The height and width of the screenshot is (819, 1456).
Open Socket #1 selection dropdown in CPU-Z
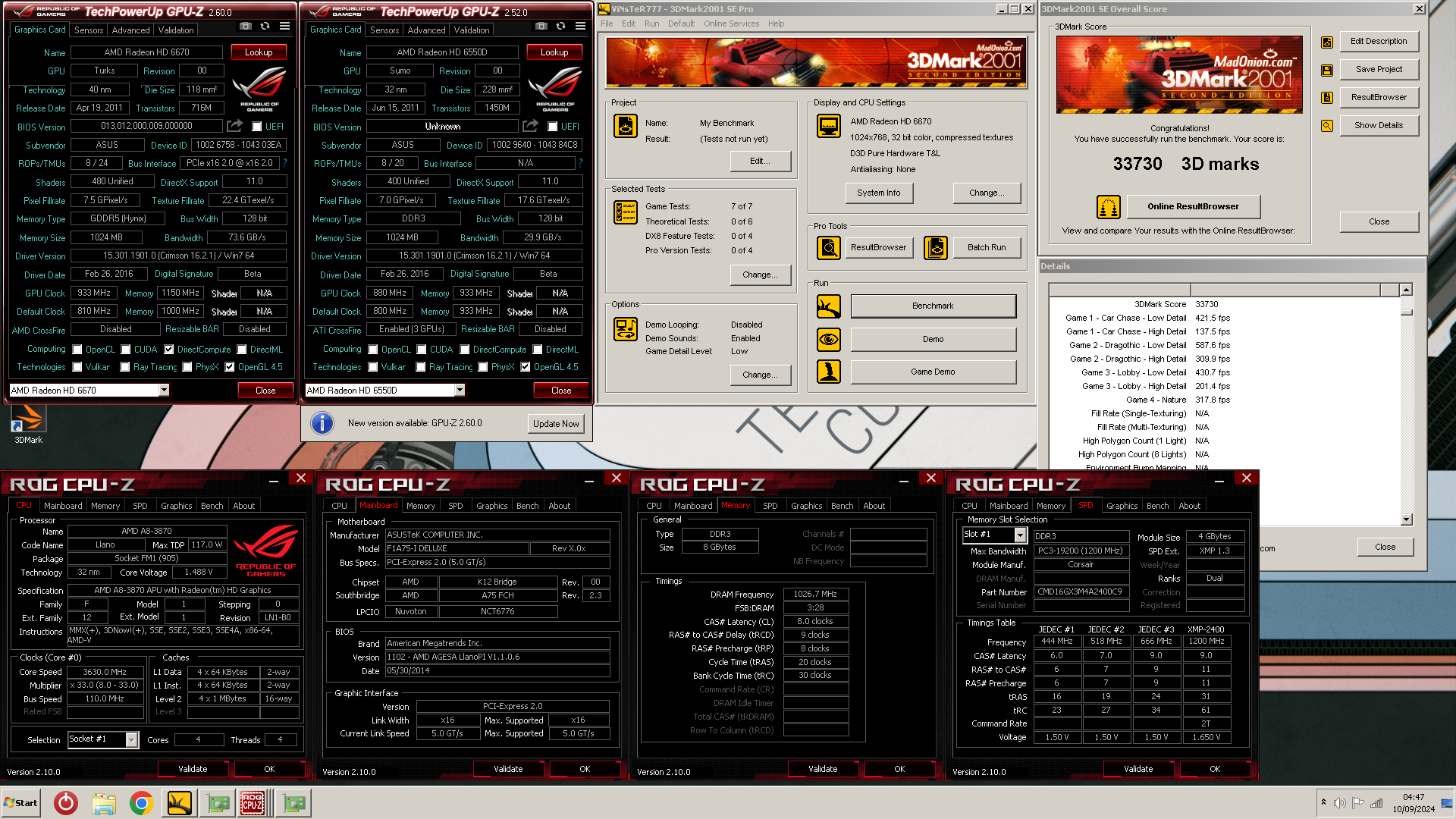tap(132, 739)
